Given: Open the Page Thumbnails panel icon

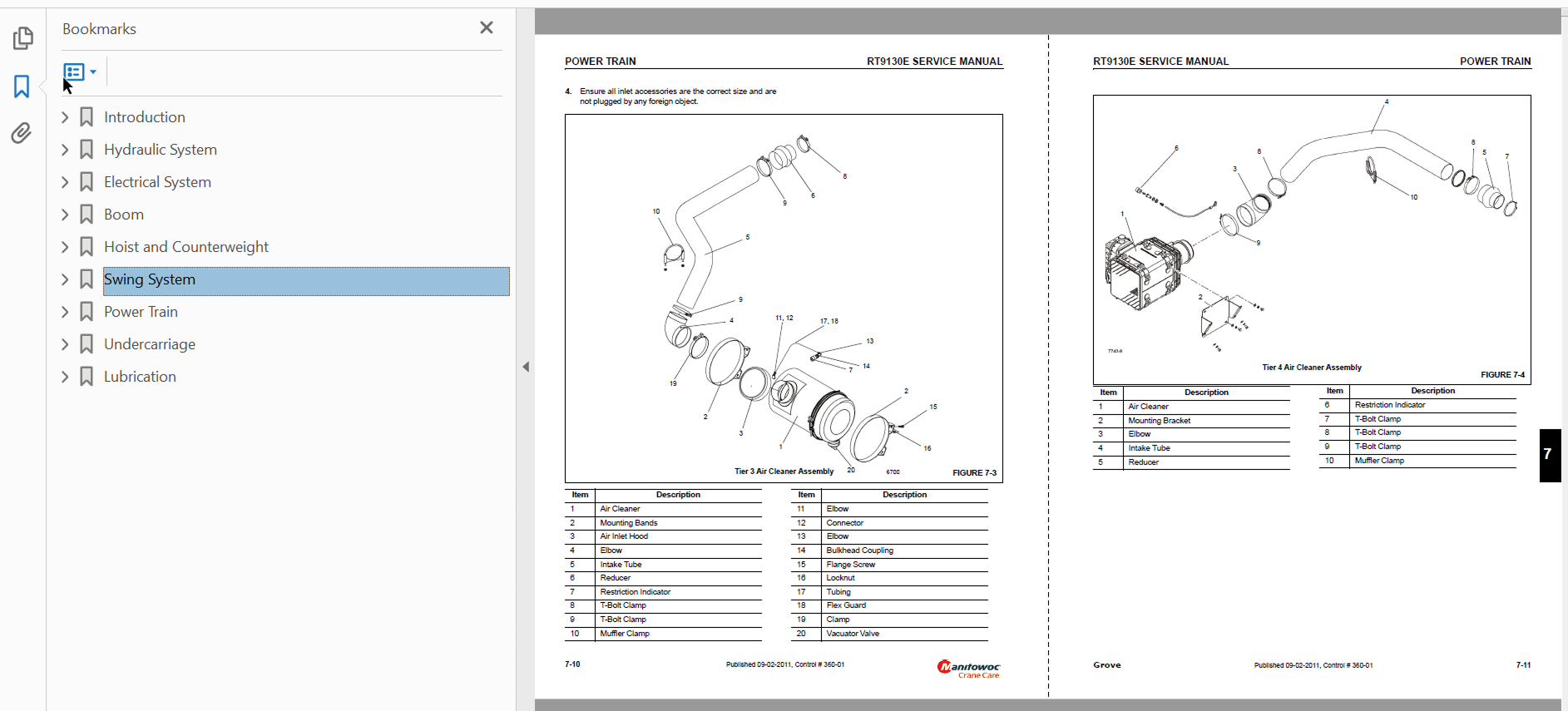Looking at the screenshot, I should (22, 38).
